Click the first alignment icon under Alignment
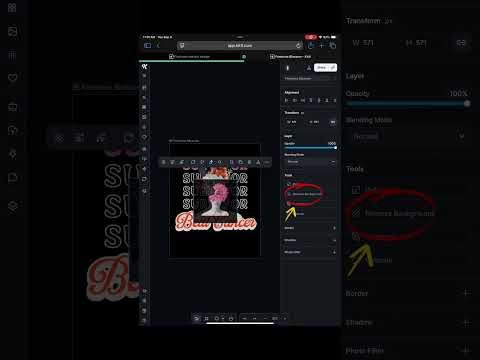 287,100
